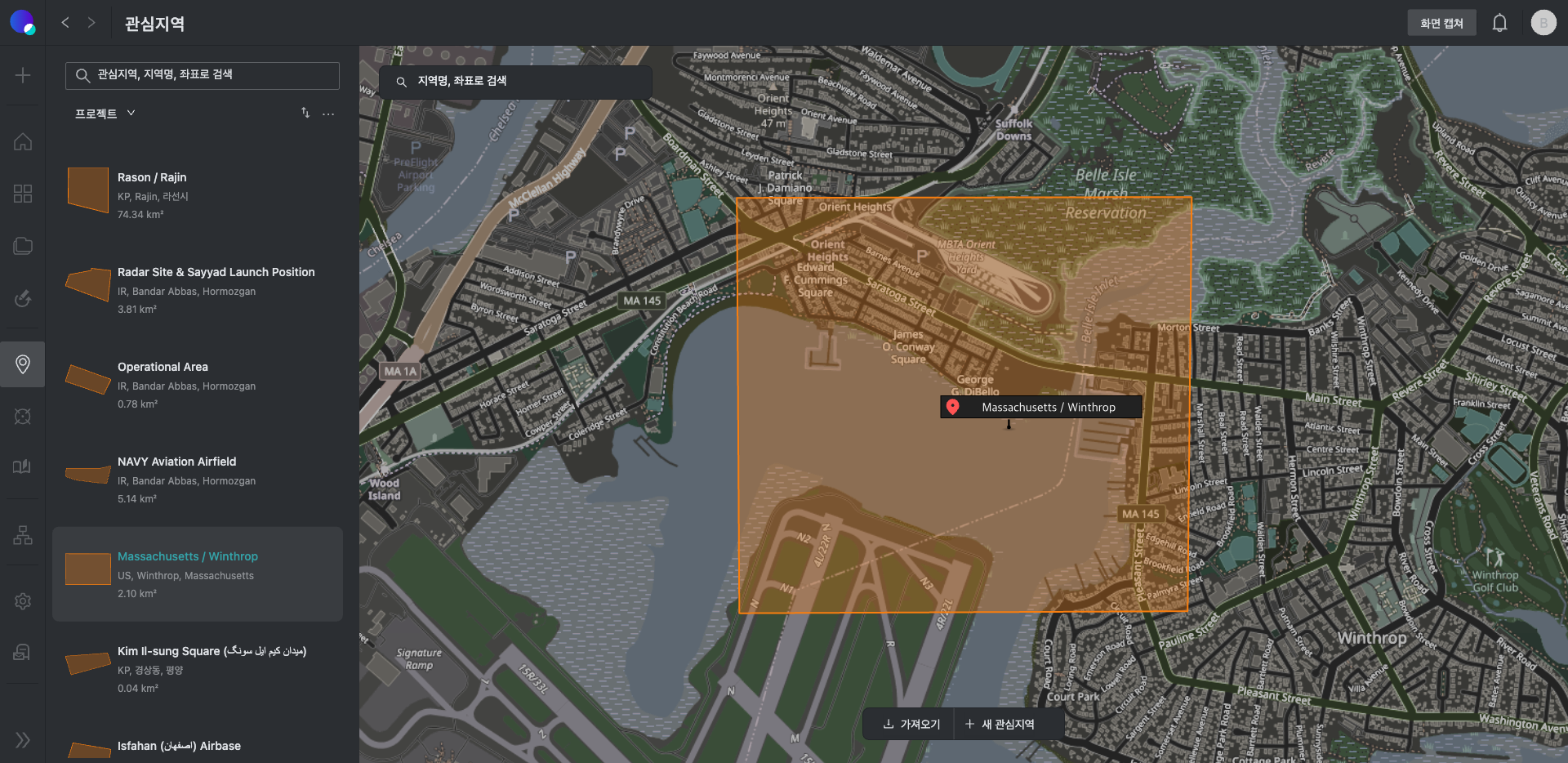
Task: Expand the sidebar with the double chevron
Action: [23, 740]
